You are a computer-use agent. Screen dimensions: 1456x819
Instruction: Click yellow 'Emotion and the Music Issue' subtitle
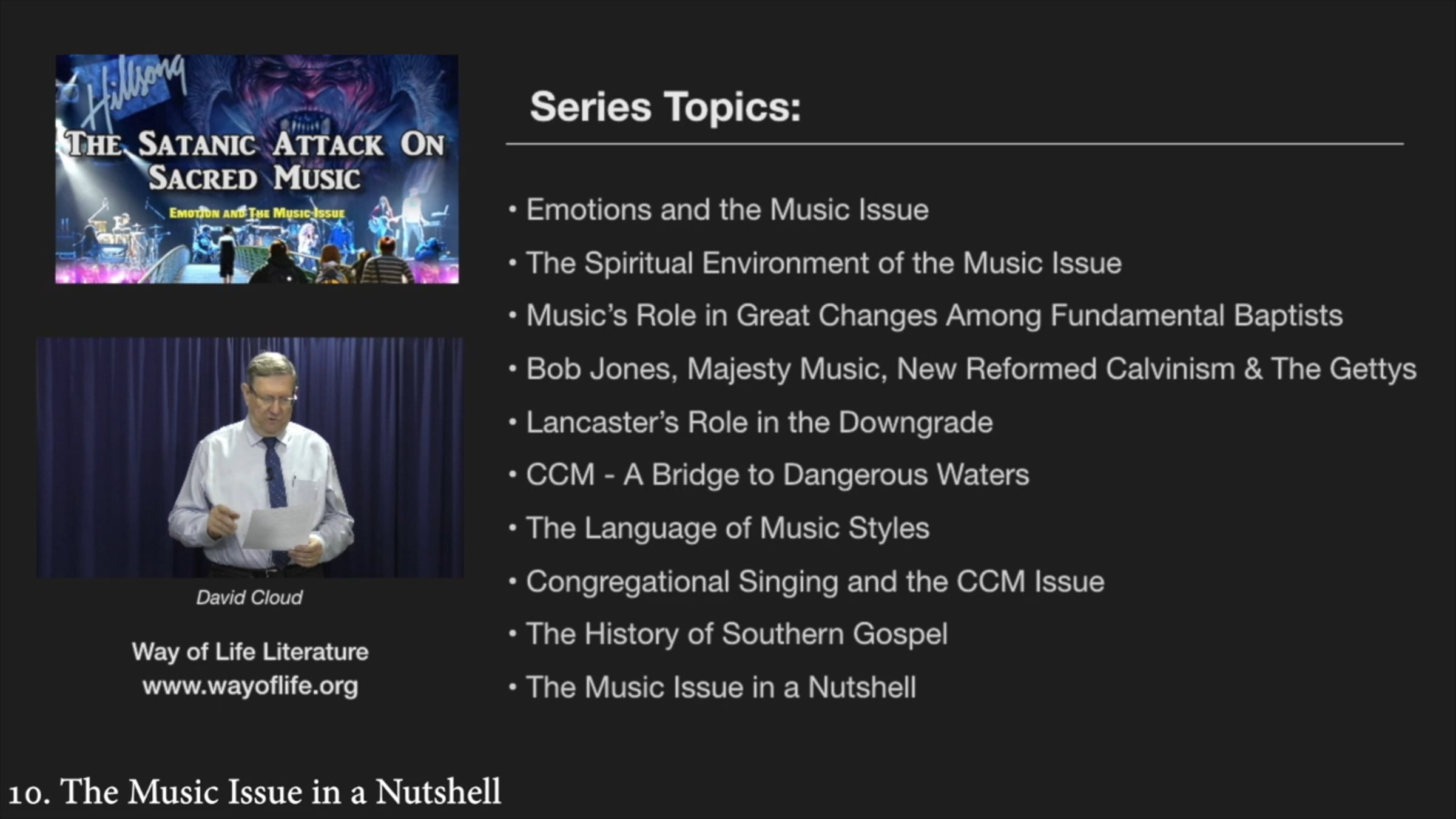tap(257, 214)
